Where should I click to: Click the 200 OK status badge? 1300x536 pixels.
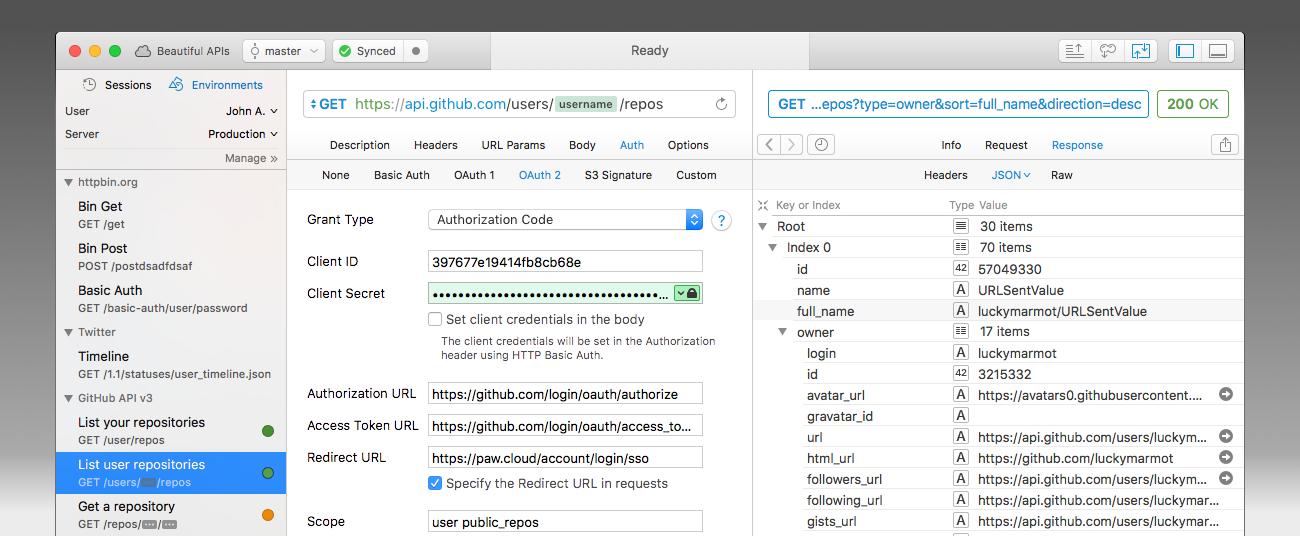tap(1193, 104)
